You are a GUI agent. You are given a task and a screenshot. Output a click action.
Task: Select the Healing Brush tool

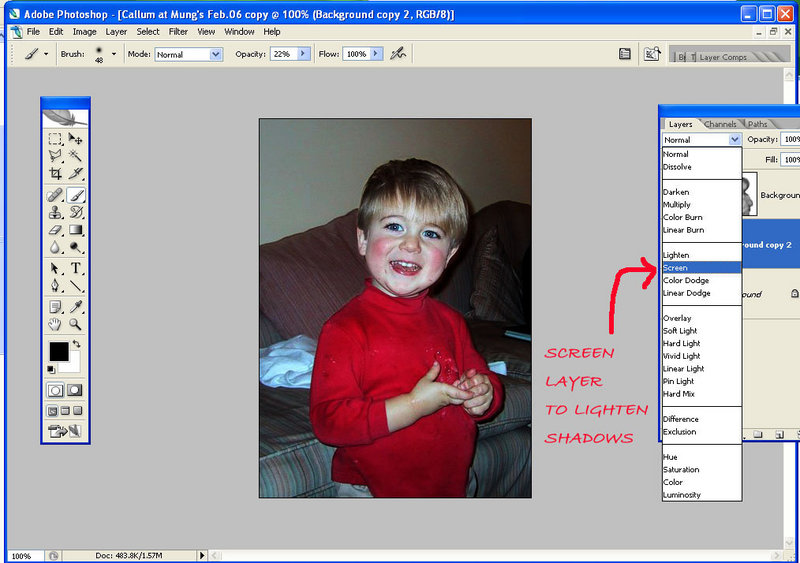point(55,195)
